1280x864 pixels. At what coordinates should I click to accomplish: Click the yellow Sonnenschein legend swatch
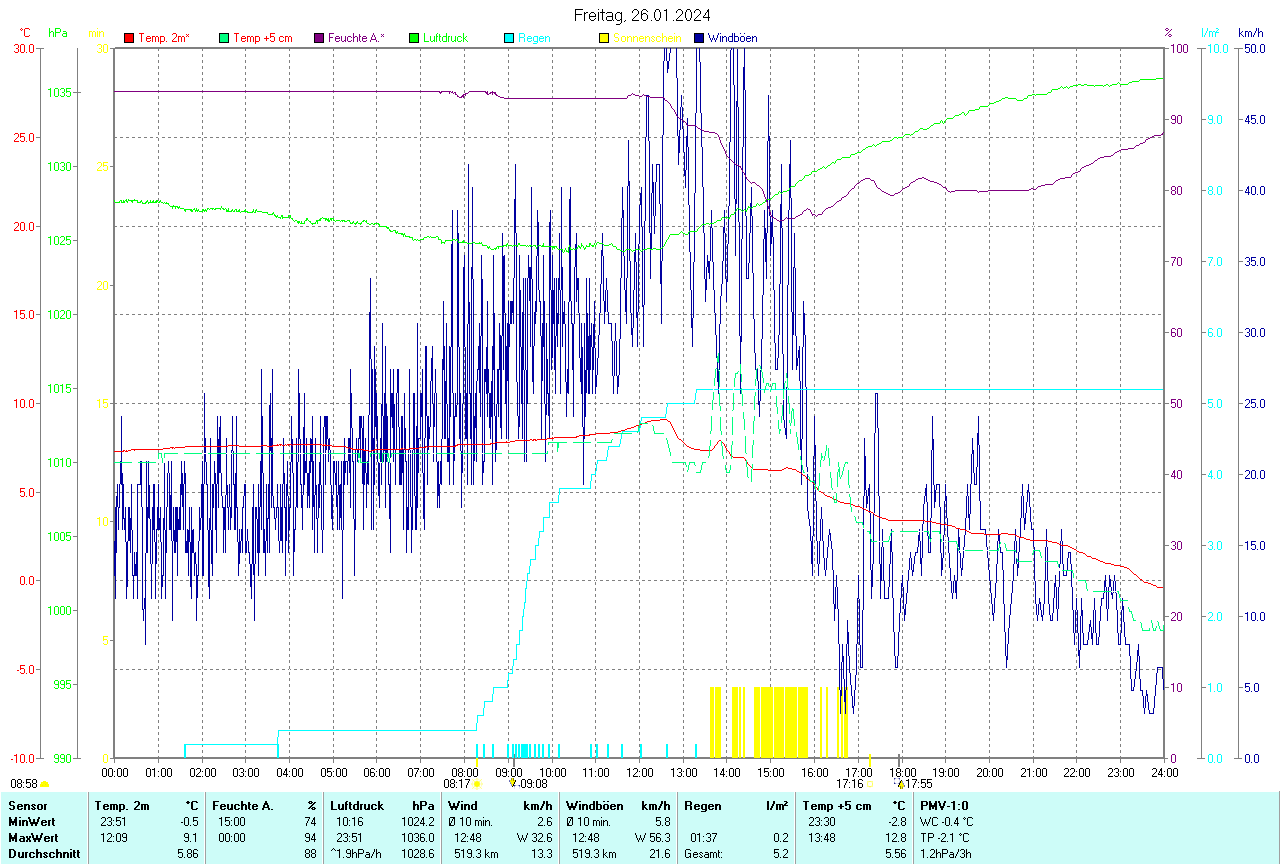coord(604,38)
